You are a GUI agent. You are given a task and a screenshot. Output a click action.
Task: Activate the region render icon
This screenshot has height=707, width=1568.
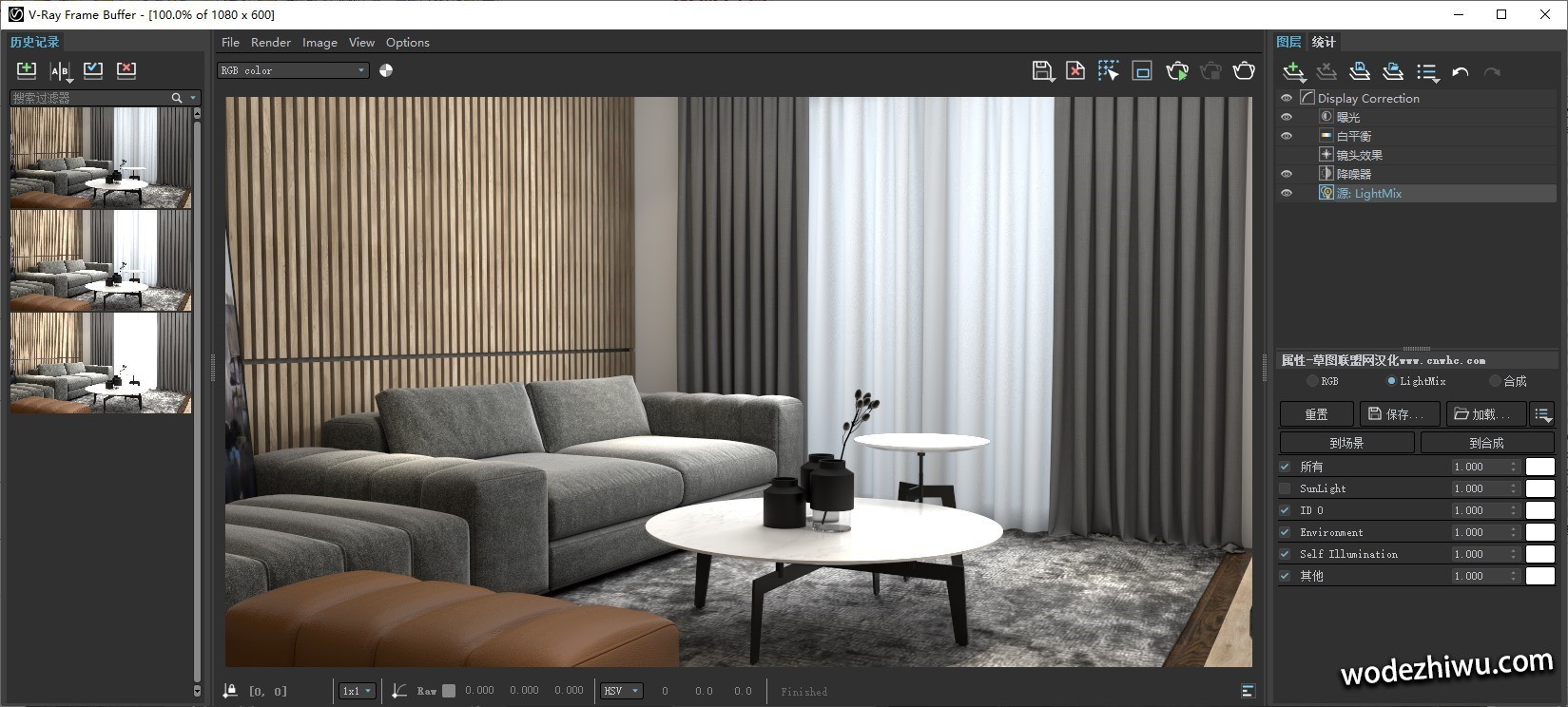(1108, 71)
